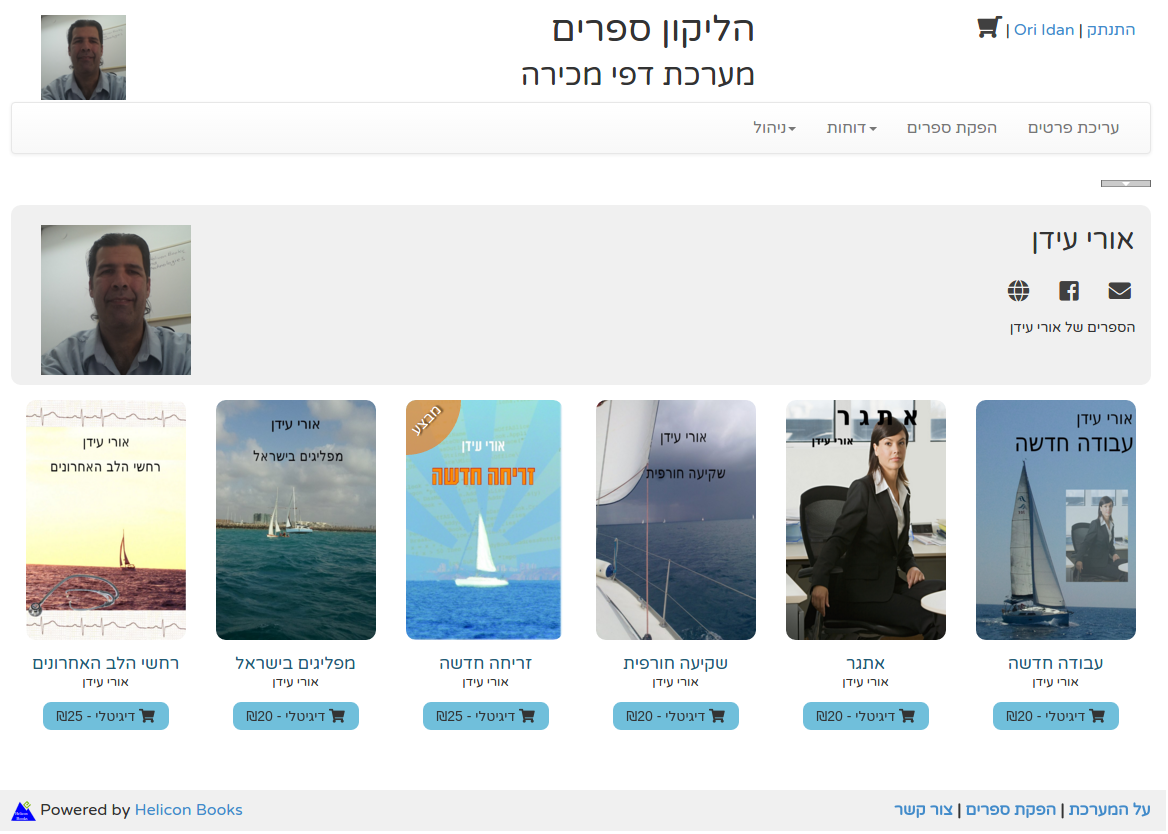Click the Helicon Books logo icon in footer
Viewport: 1168px width, 834px height.
[x=24, y=810]
